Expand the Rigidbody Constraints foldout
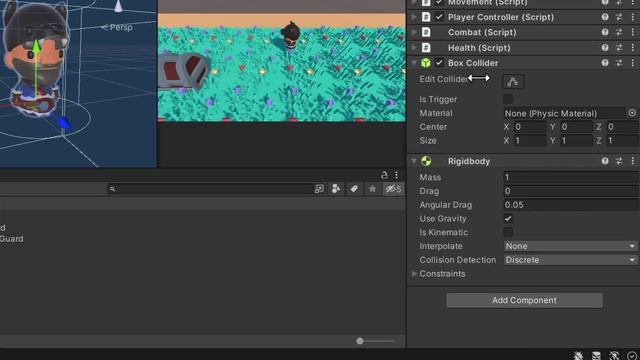Image resolution: width=640 pixels, height=360 pixels. tap(414, 274)
